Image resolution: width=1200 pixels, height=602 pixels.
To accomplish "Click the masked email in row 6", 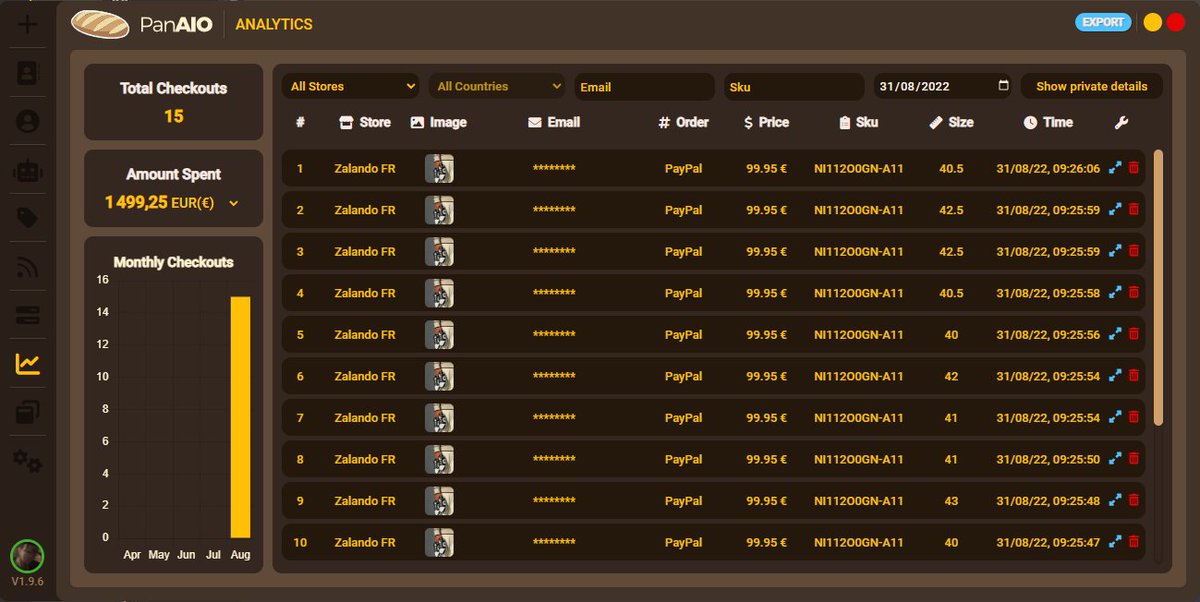I will point(554,377).
